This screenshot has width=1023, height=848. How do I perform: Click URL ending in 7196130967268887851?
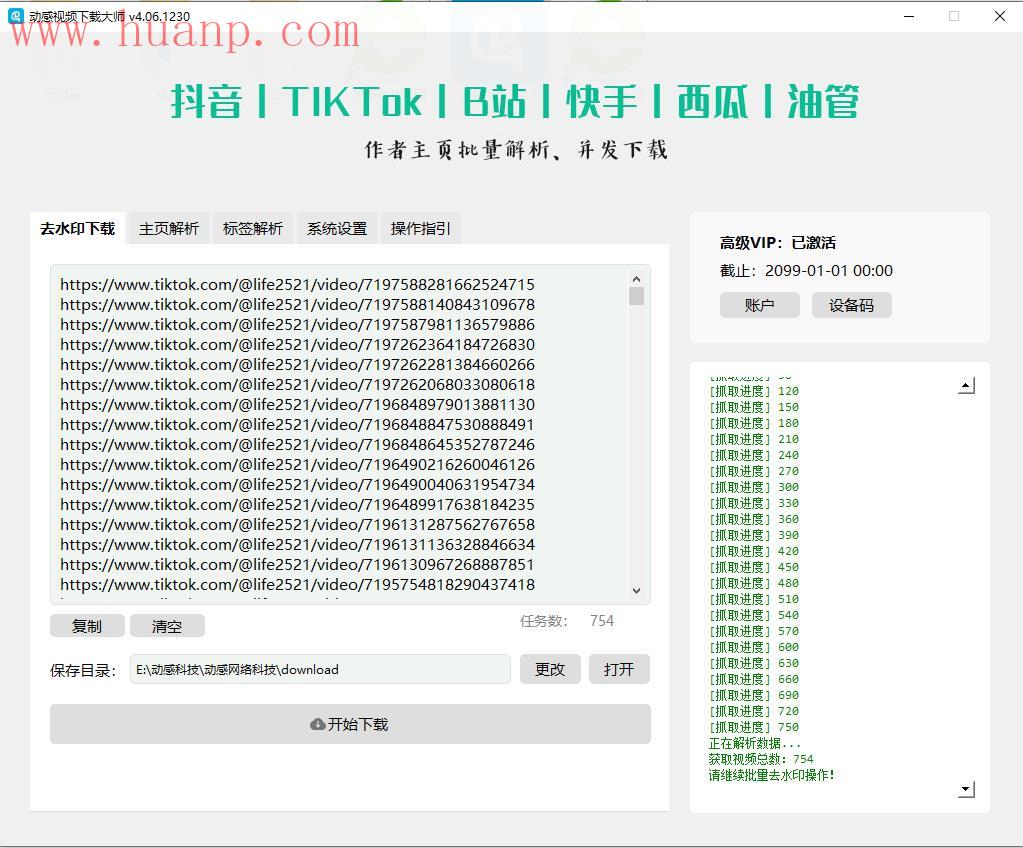point(298,565)
